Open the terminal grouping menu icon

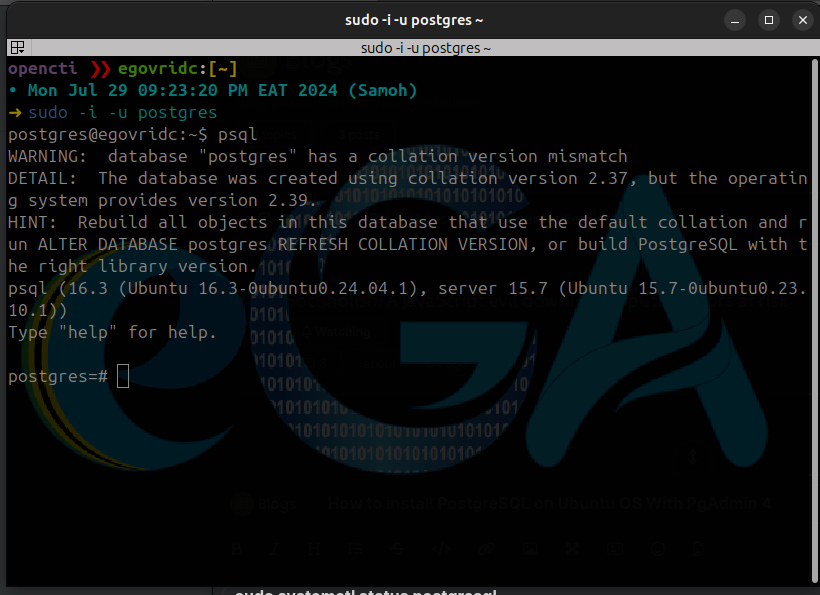click(x=17, y=47)
